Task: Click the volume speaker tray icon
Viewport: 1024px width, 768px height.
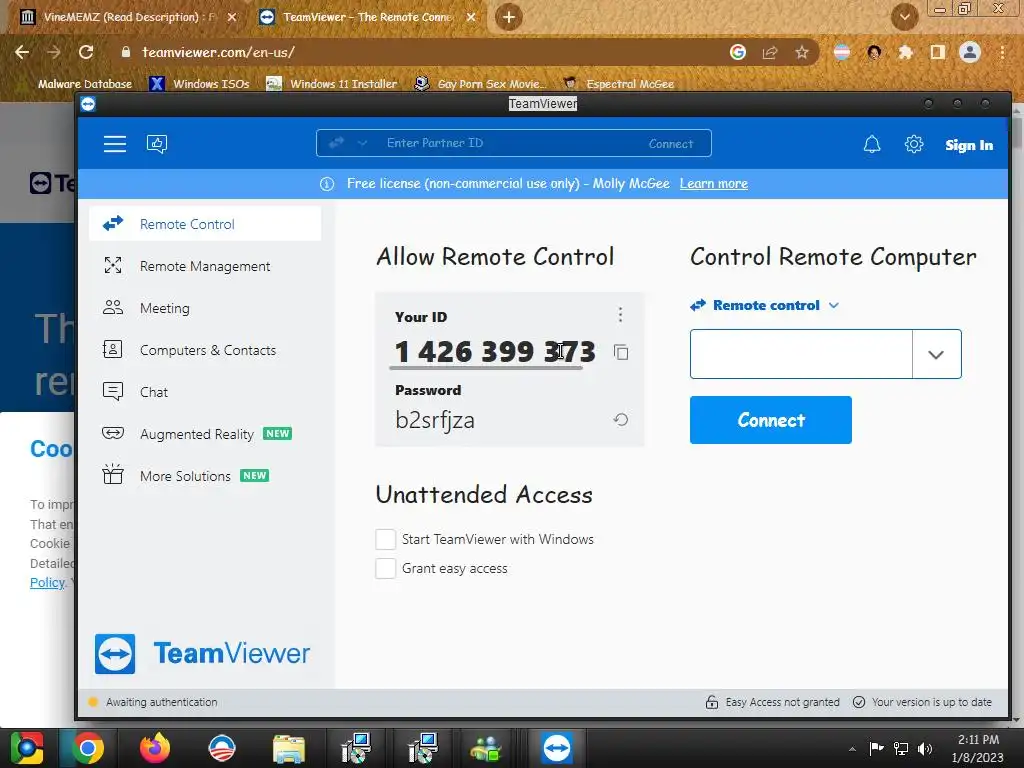Action: click(x=925, y=748)
